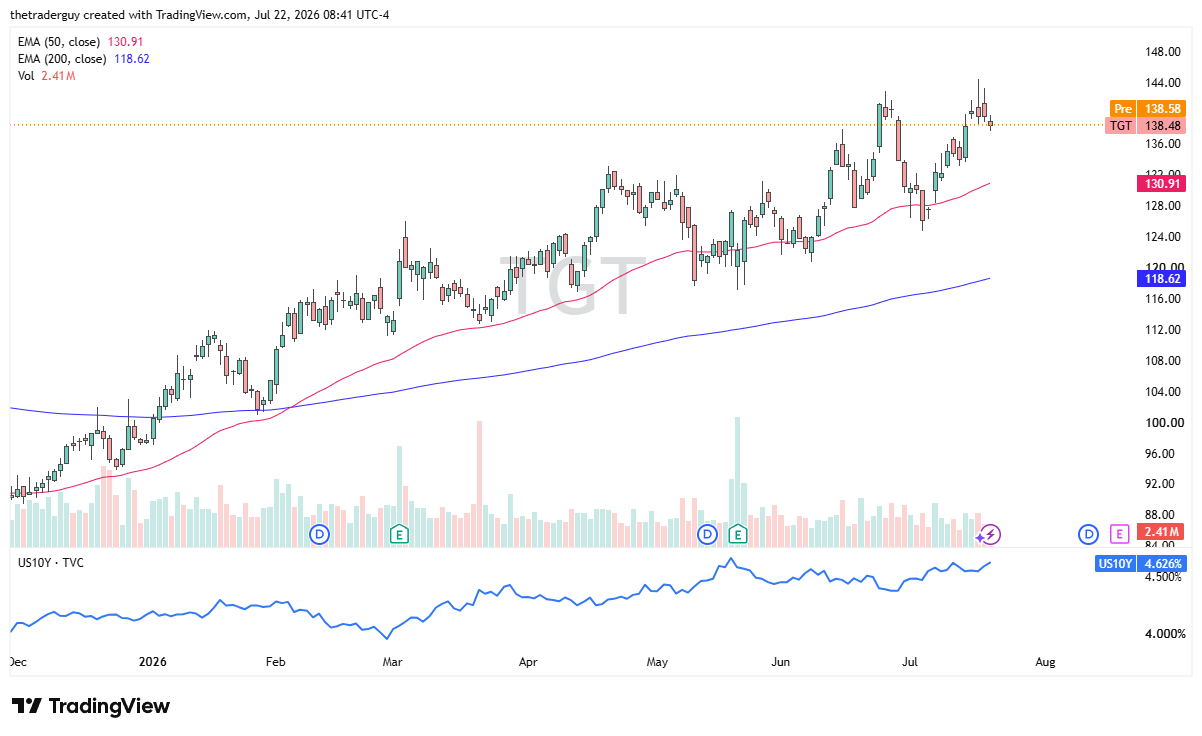1202x736 pixels.
Task: Click the US10Y 4.626% axis label
Action: (x=1141, y=564)
